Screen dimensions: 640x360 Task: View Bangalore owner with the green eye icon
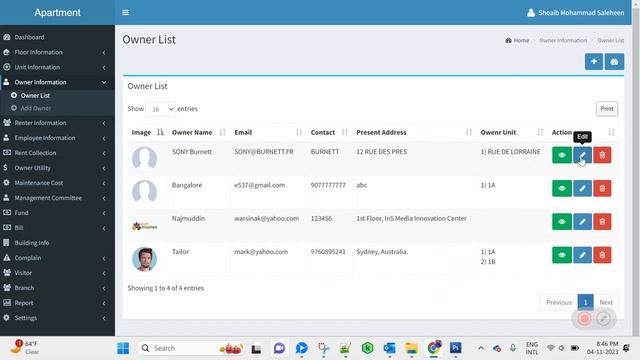tap(562, 189)
